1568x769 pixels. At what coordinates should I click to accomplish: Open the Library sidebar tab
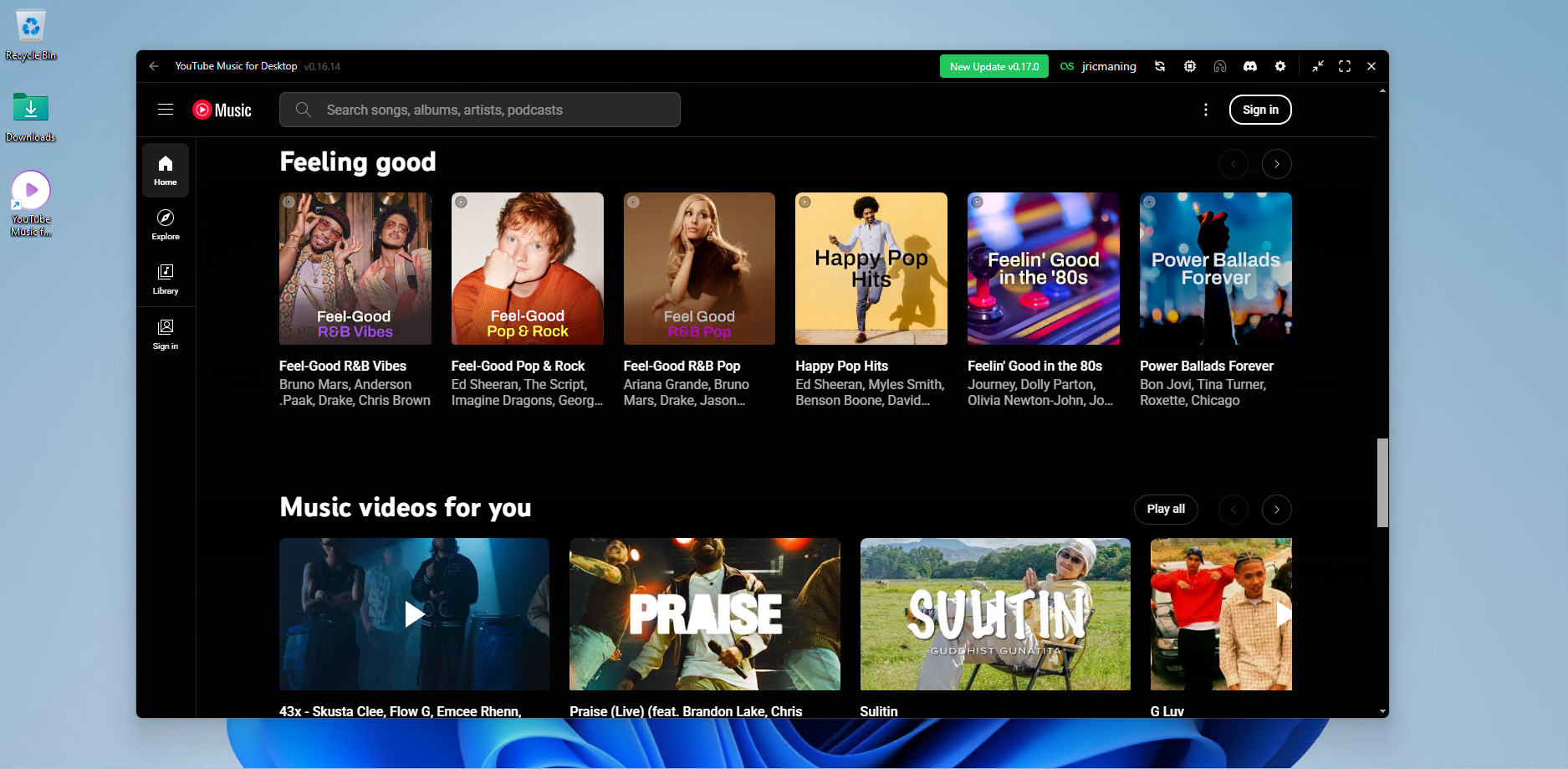(x=166, y=279)
